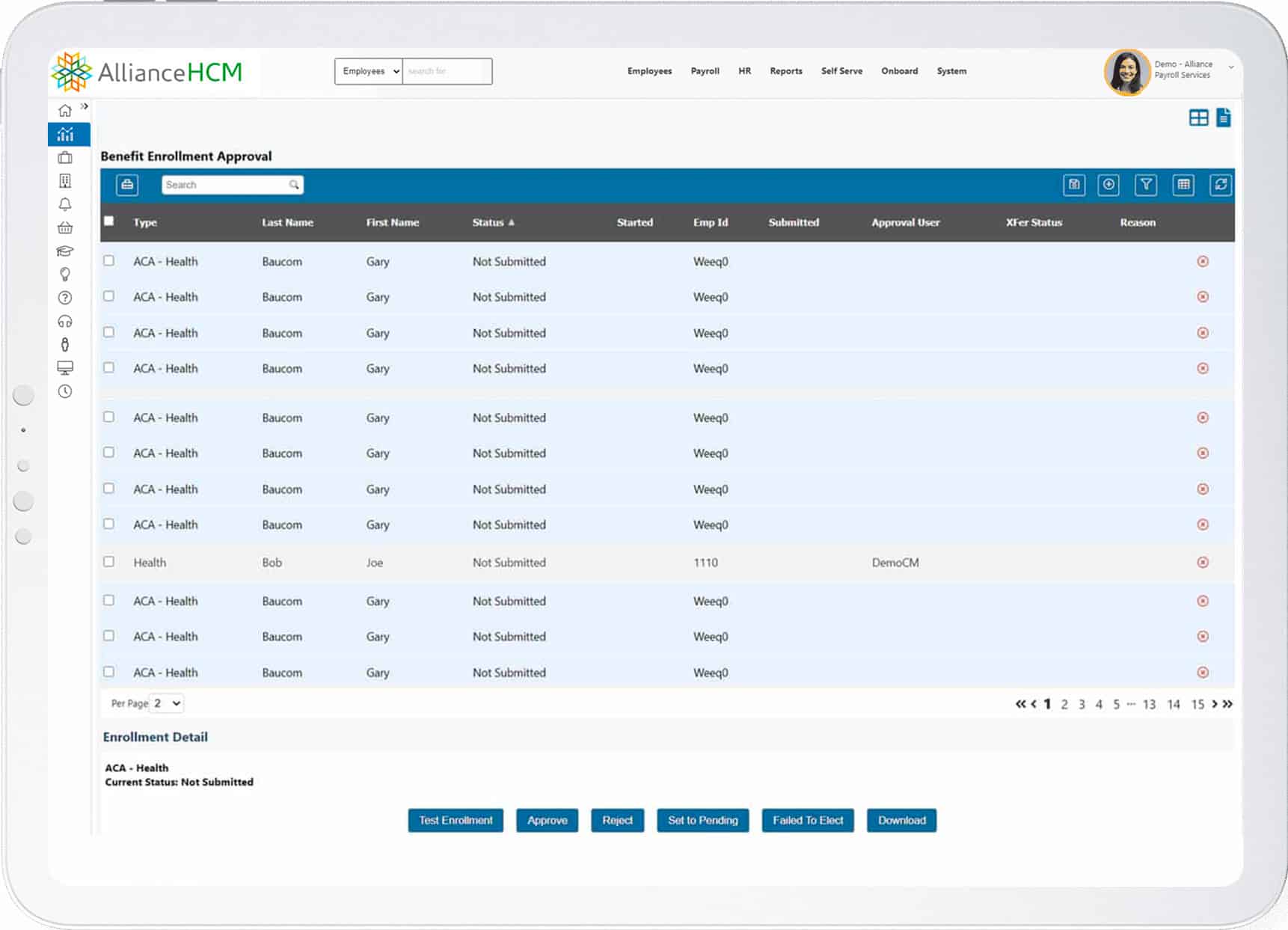Go to the previous page arrow
This screenshot has height=930, width=1288.
(x=1034, y=704)
